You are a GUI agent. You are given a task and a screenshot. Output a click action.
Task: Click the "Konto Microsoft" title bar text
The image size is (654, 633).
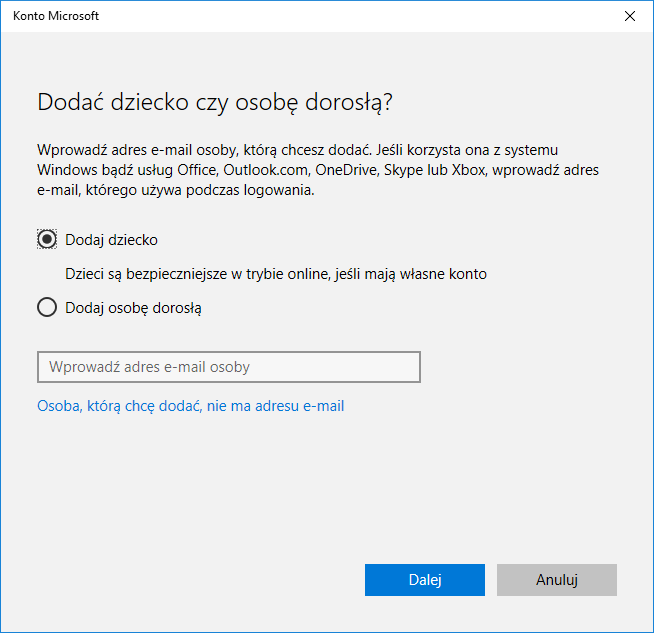[56, 17]
